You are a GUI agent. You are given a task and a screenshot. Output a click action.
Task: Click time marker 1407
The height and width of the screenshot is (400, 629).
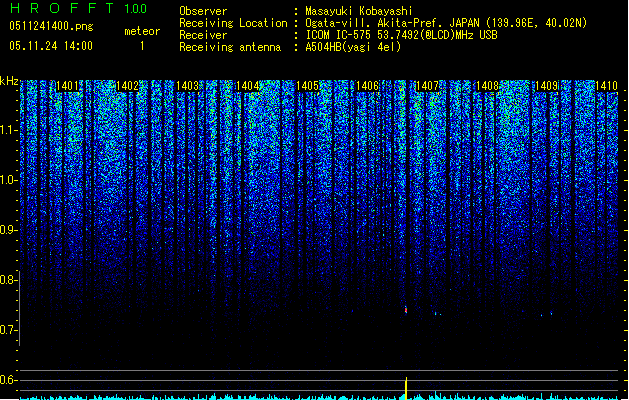tap(427, 86)
